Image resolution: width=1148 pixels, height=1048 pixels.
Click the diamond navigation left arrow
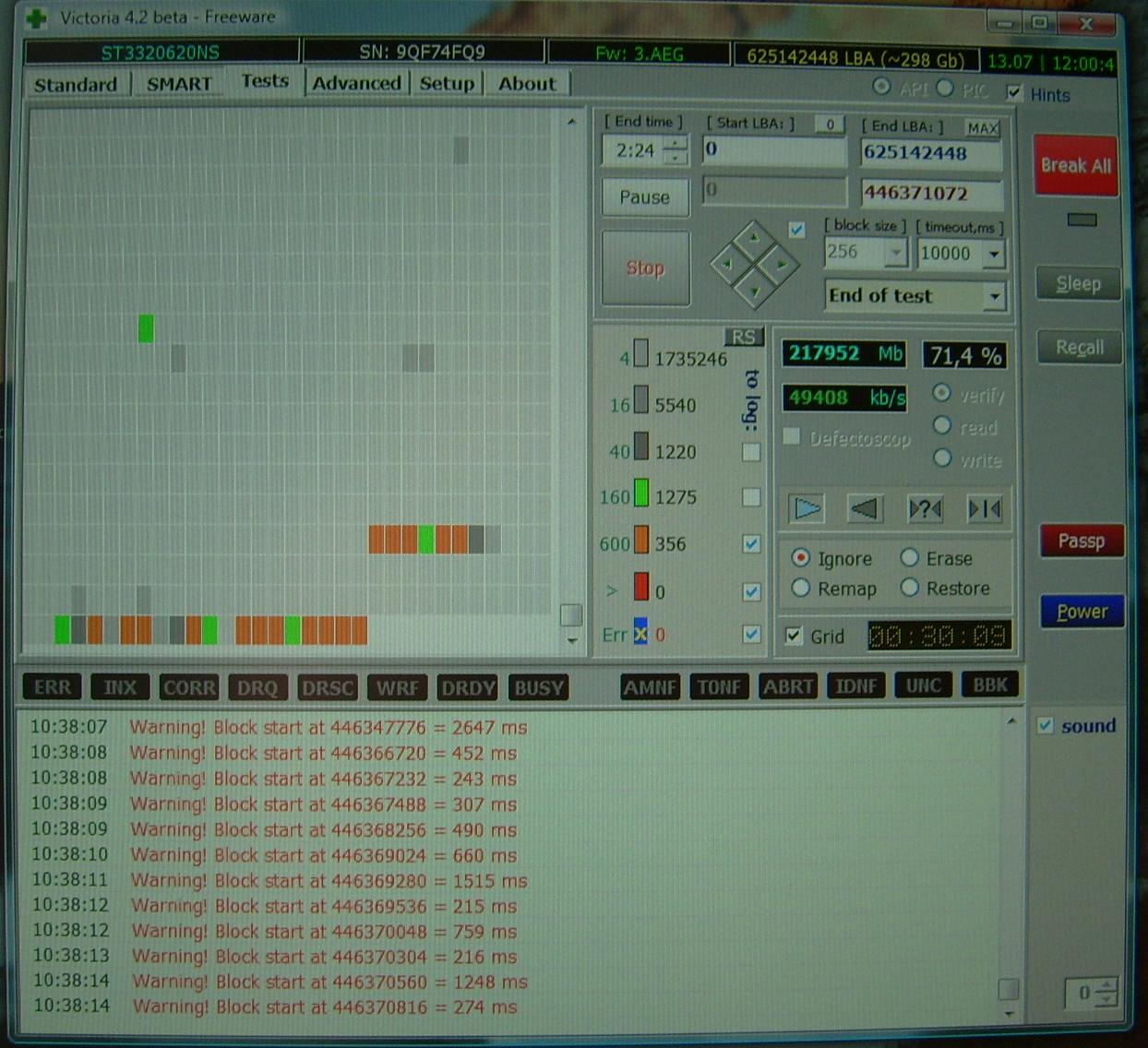pyautogui.click(x=727, y=265)
